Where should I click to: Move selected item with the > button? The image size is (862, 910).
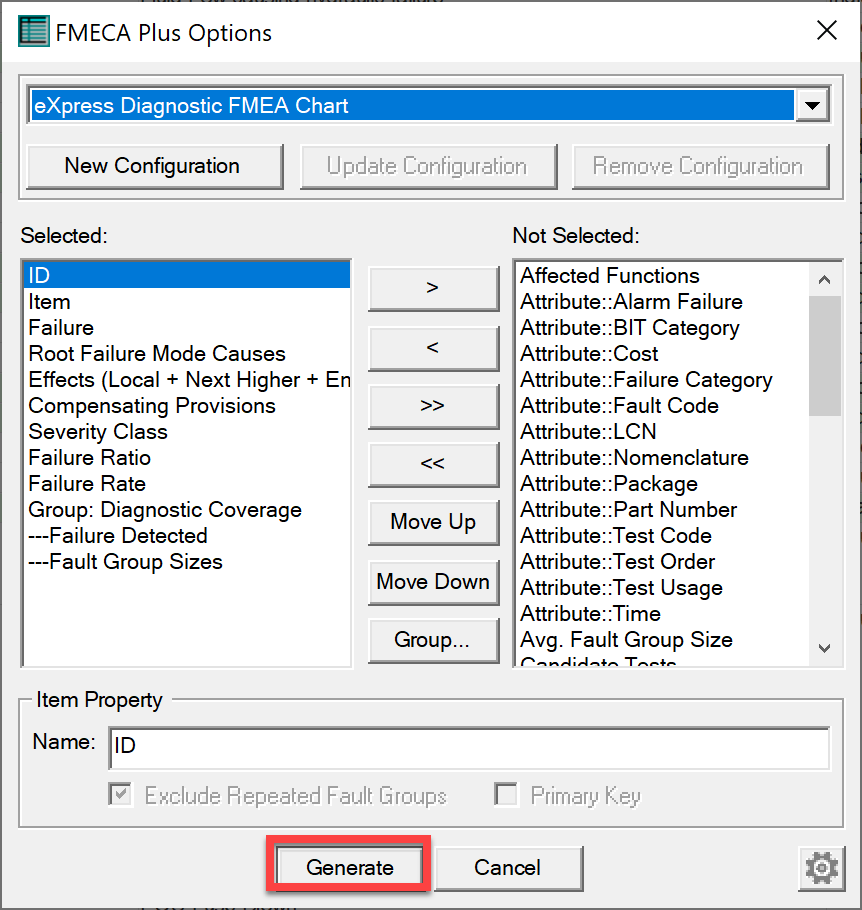pos(433,288)
